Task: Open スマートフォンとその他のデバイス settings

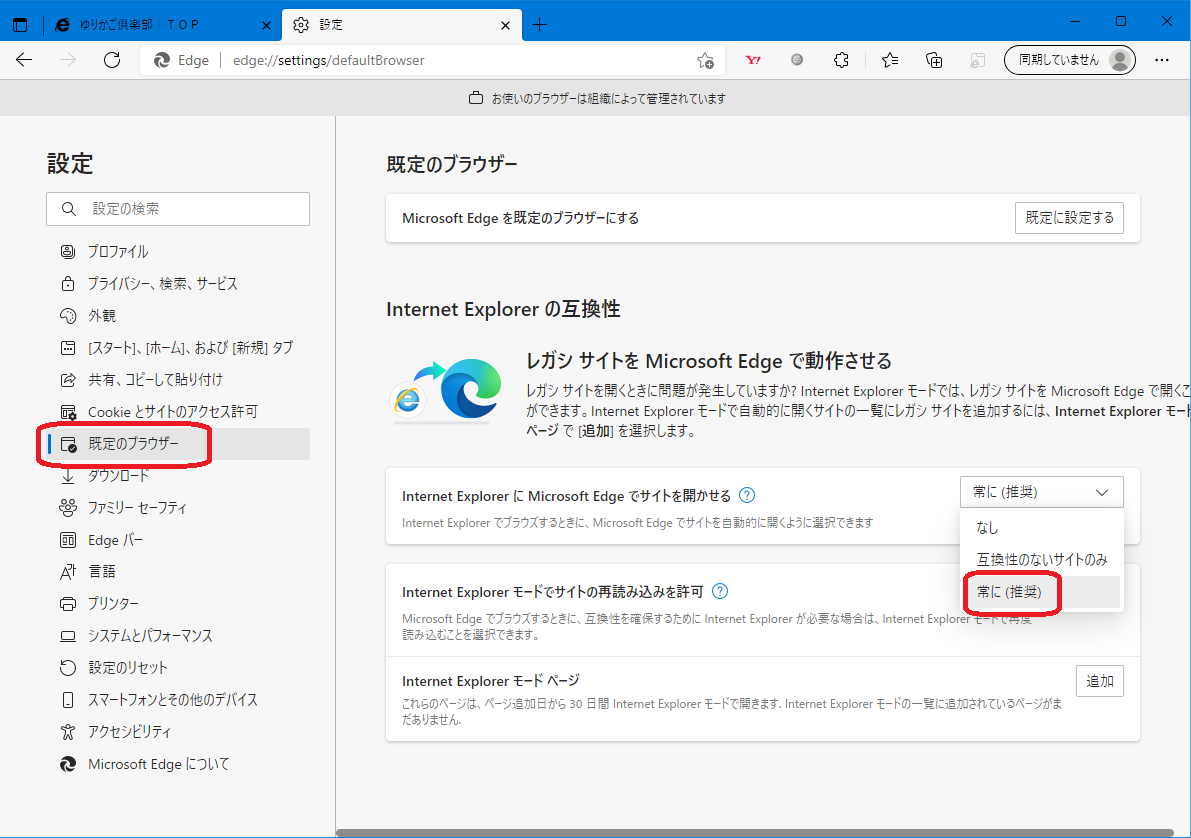Action: click(178, 699)
